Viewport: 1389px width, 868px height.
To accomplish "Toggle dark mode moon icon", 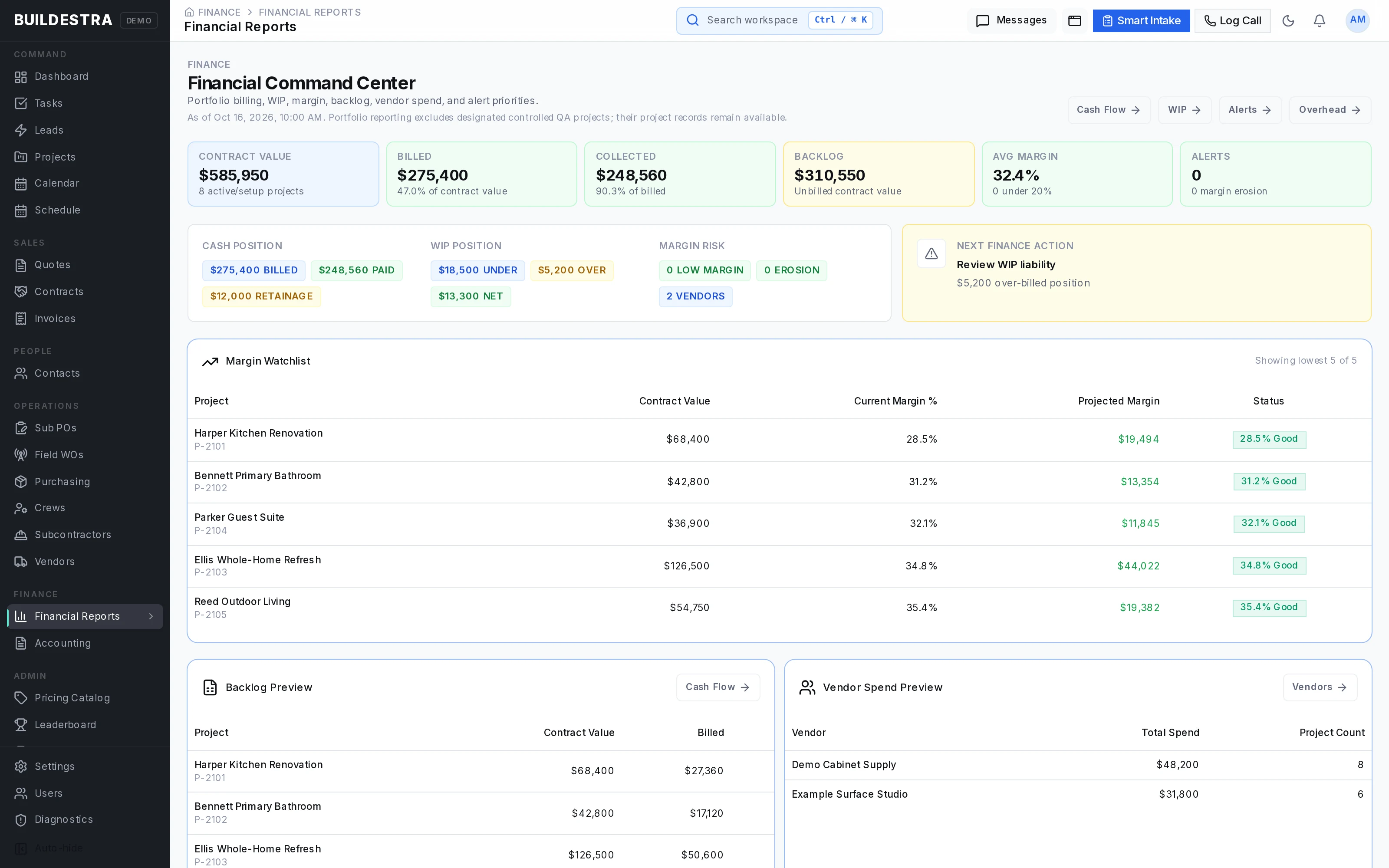I will (1288, 21).
